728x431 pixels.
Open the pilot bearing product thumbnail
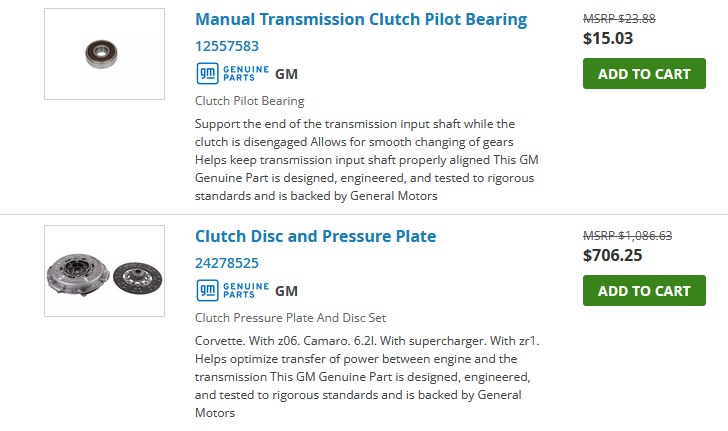104,54
